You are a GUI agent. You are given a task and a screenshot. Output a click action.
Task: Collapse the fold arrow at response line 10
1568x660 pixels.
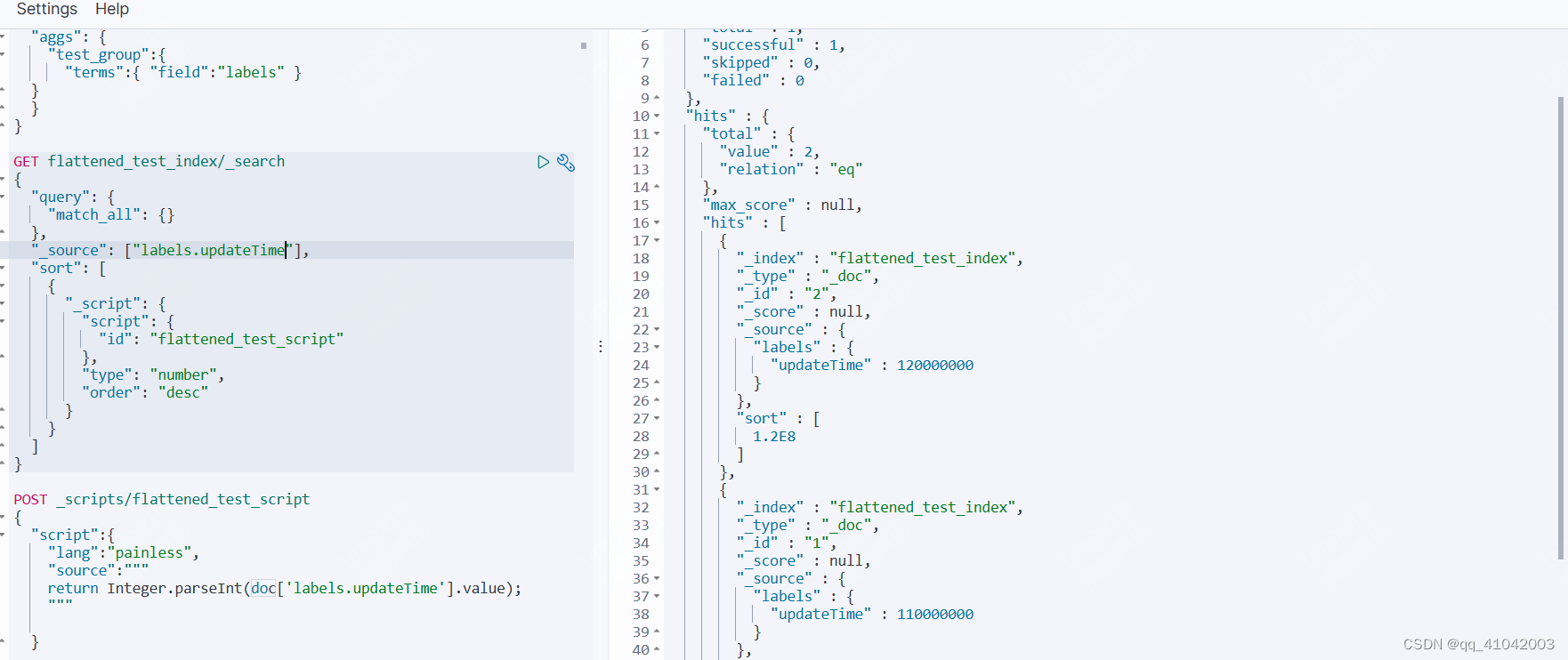point(657,116)
